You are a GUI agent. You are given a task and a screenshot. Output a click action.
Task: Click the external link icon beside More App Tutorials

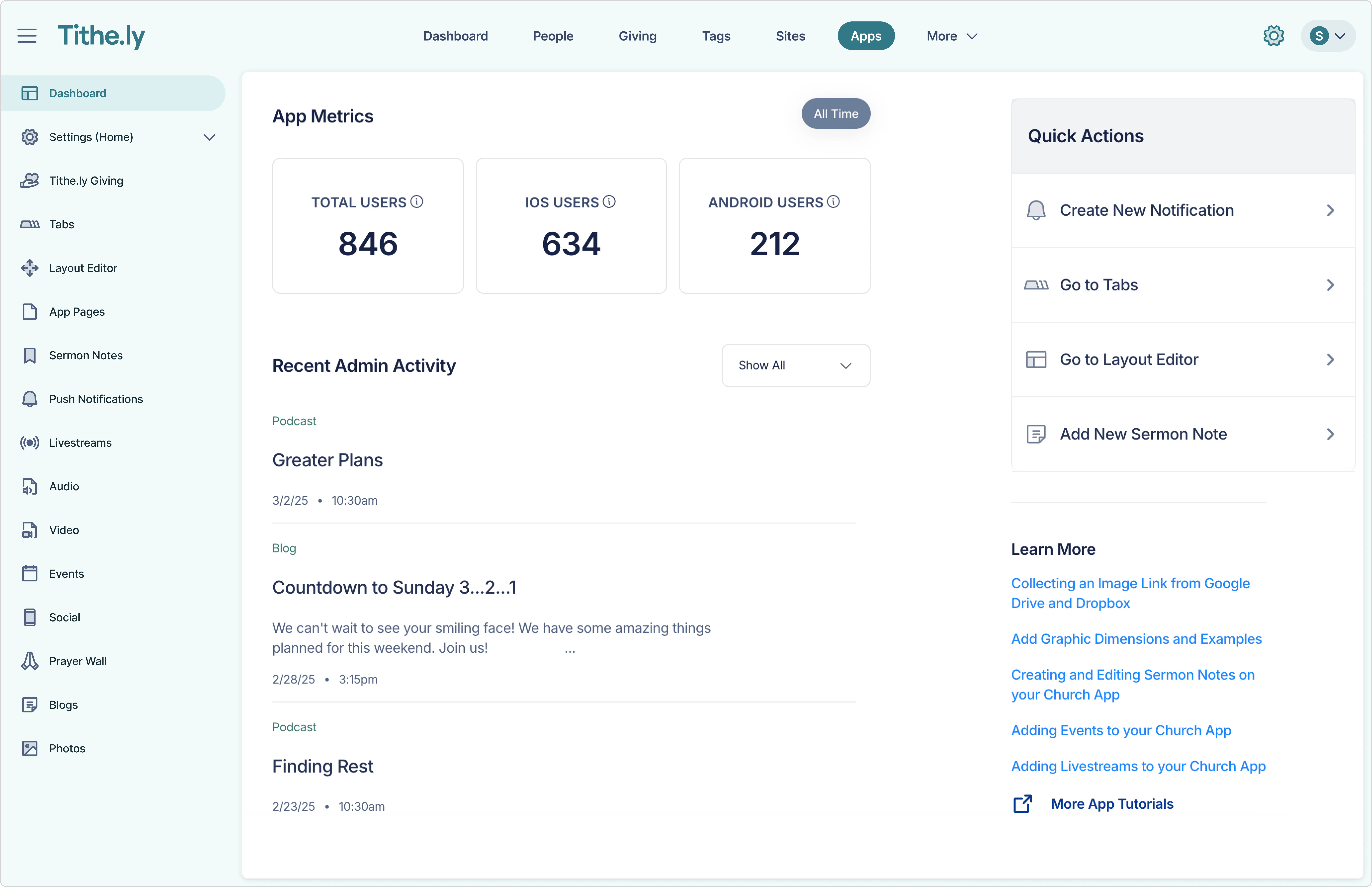[1022, 804]
